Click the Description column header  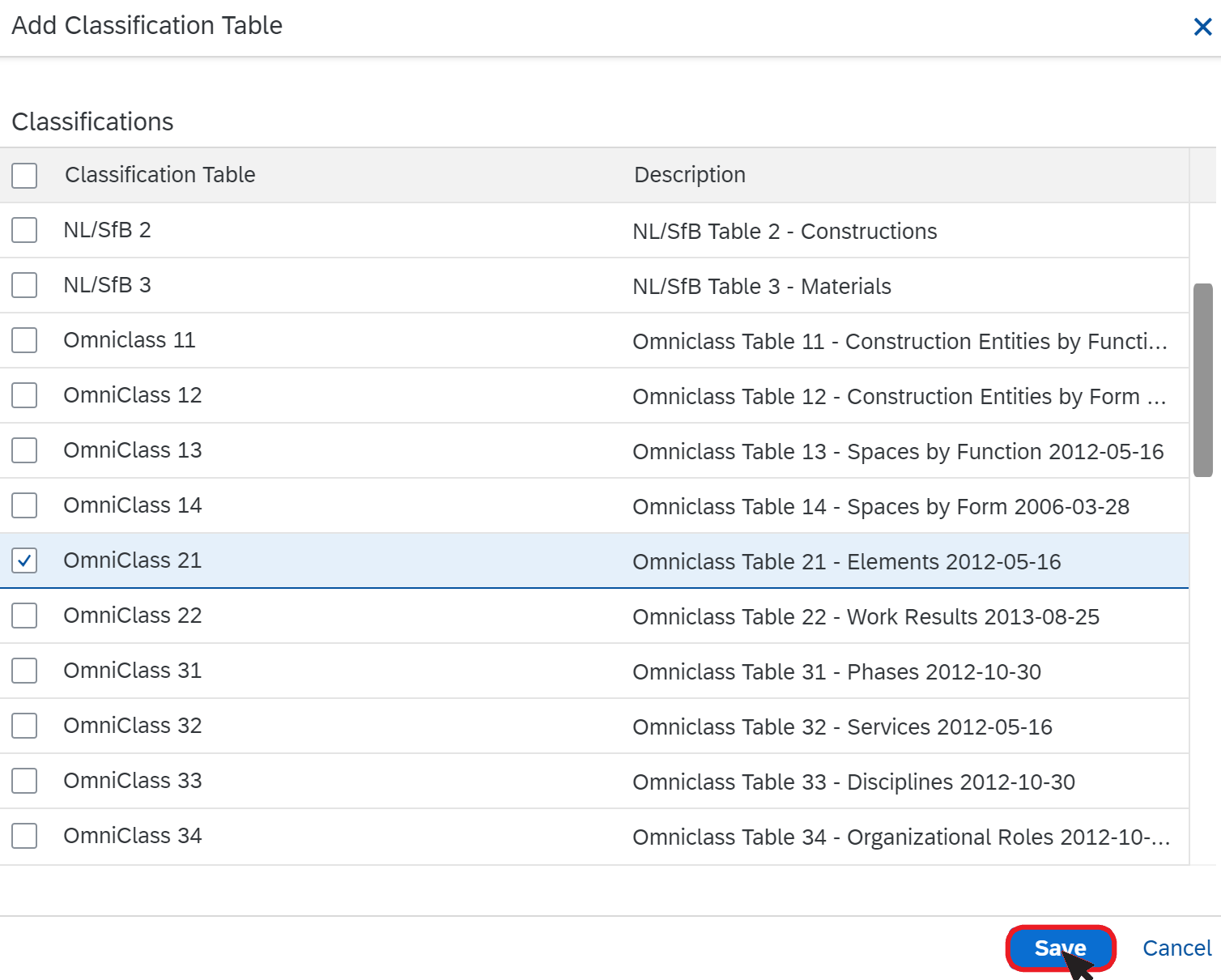coord(690,175)
